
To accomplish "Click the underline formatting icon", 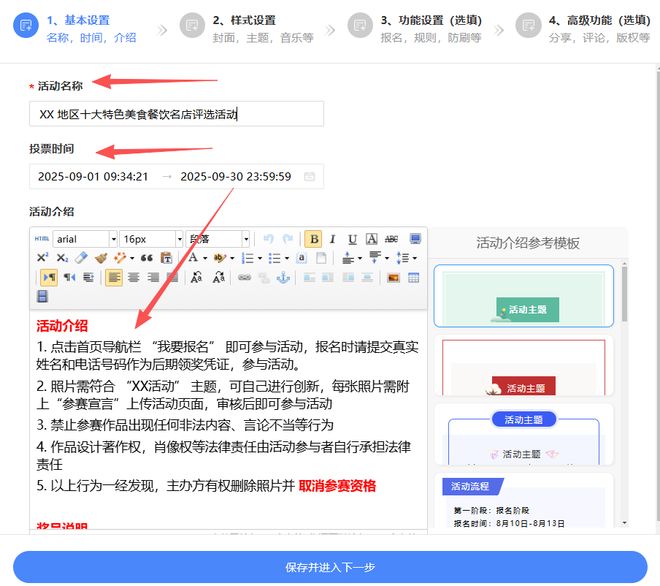I will 352,239.
